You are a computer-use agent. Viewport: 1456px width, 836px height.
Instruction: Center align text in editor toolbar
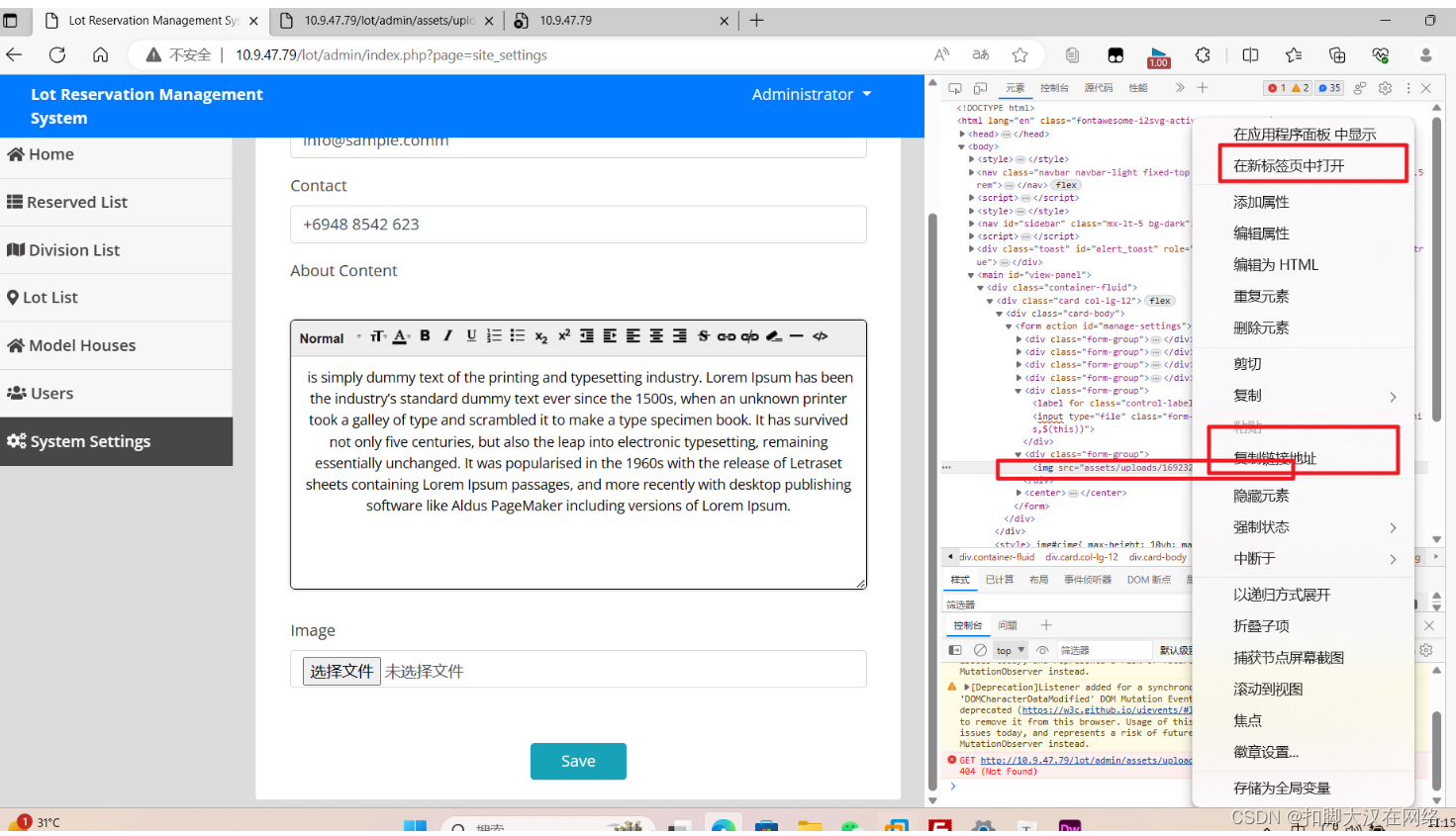tap(656, 336)
